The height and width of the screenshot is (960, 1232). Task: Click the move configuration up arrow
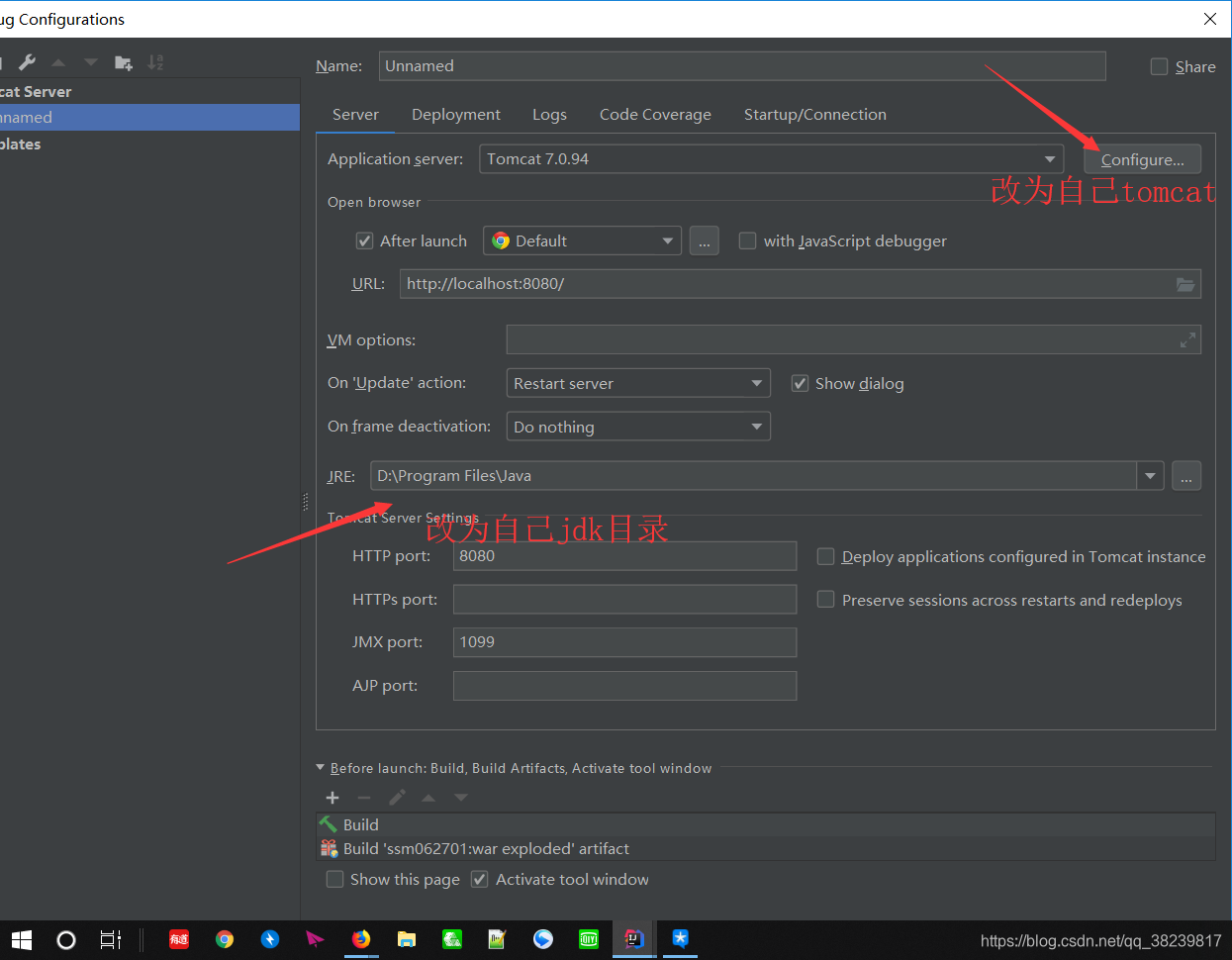[58, 62]
